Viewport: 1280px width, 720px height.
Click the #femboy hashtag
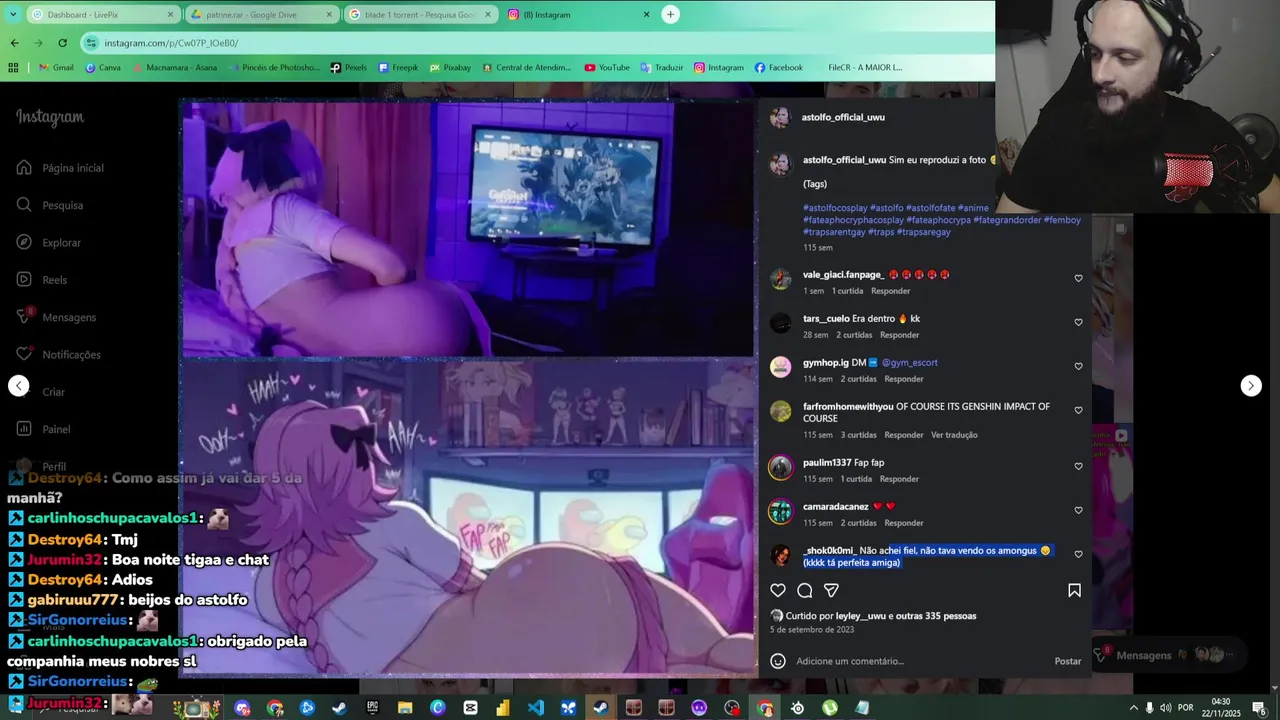tap(1062, 220)
